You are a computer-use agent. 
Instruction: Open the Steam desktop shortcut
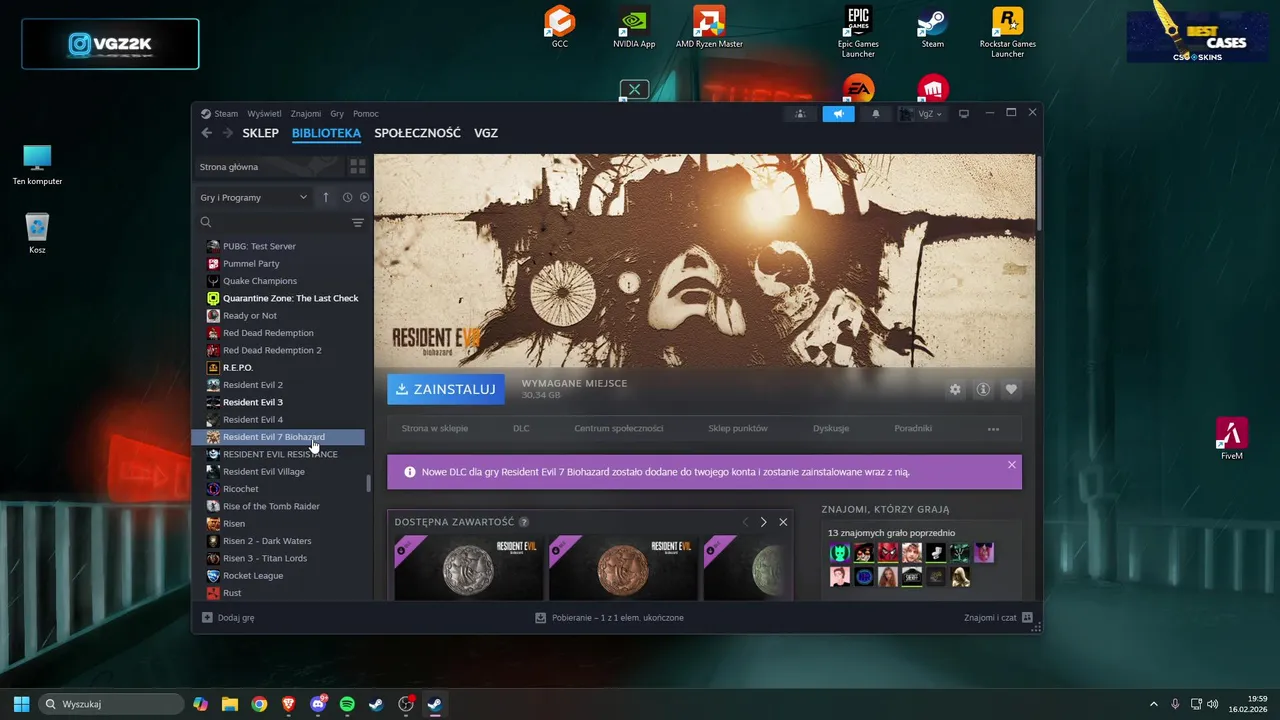[932, 27]
